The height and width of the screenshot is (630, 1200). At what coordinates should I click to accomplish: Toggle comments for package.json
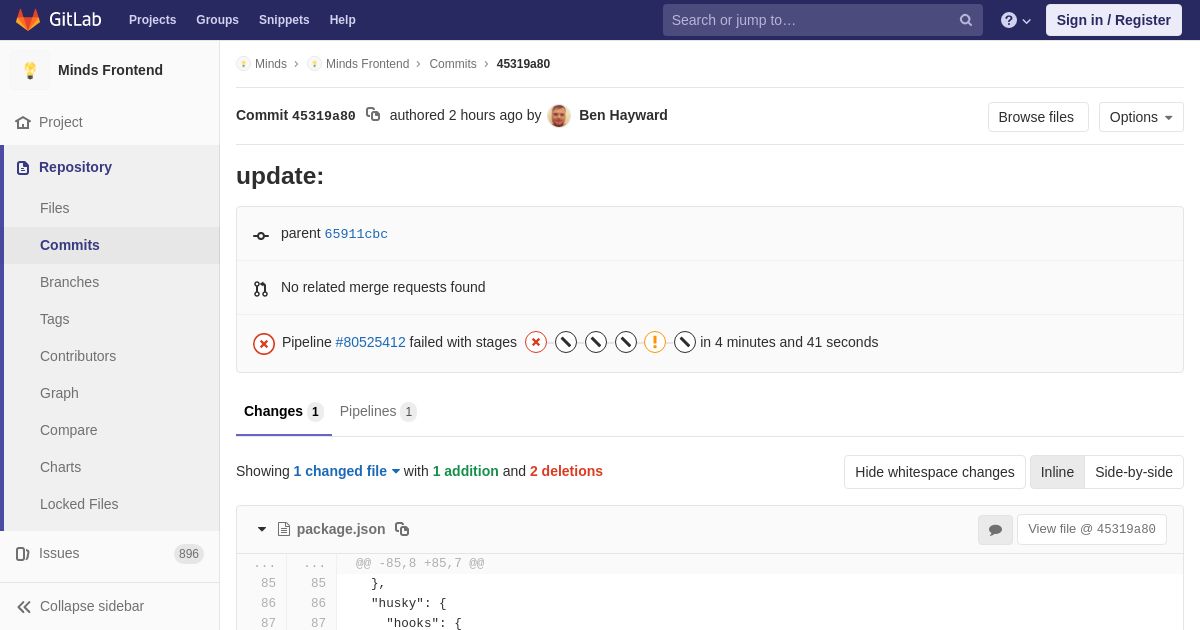pyautogui.click(x=995, y=530)
